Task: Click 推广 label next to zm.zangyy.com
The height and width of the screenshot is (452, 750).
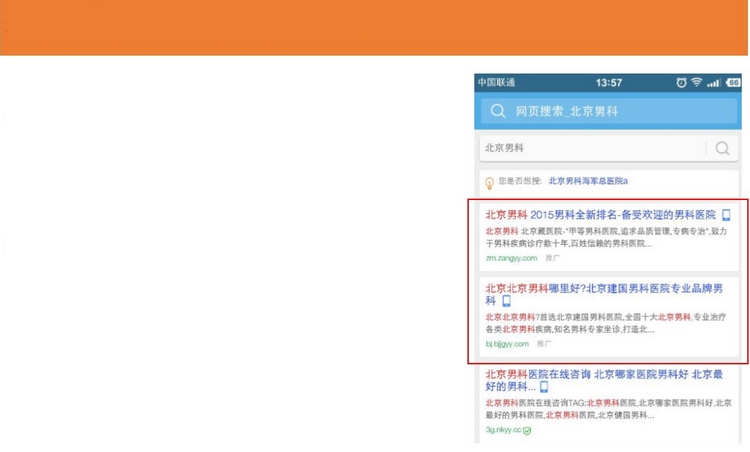Action: coord(552,258)
